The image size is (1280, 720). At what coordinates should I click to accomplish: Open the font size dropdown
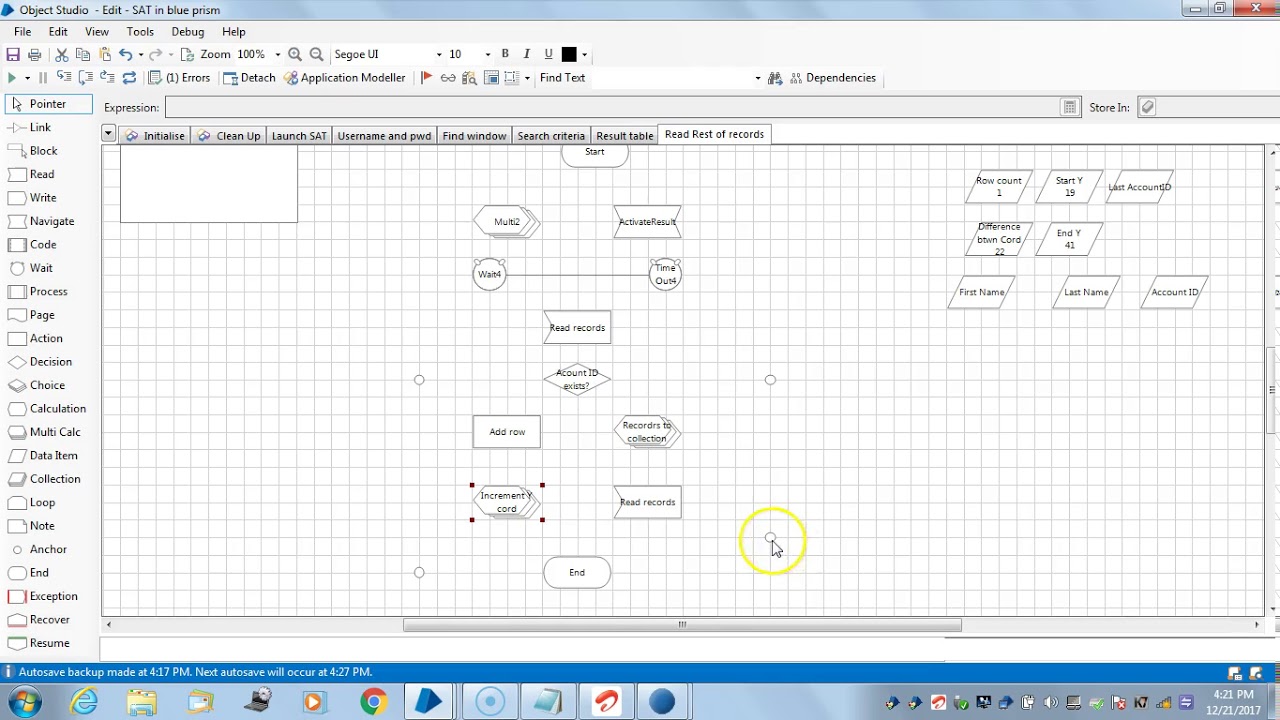click(x=487, y=55)
